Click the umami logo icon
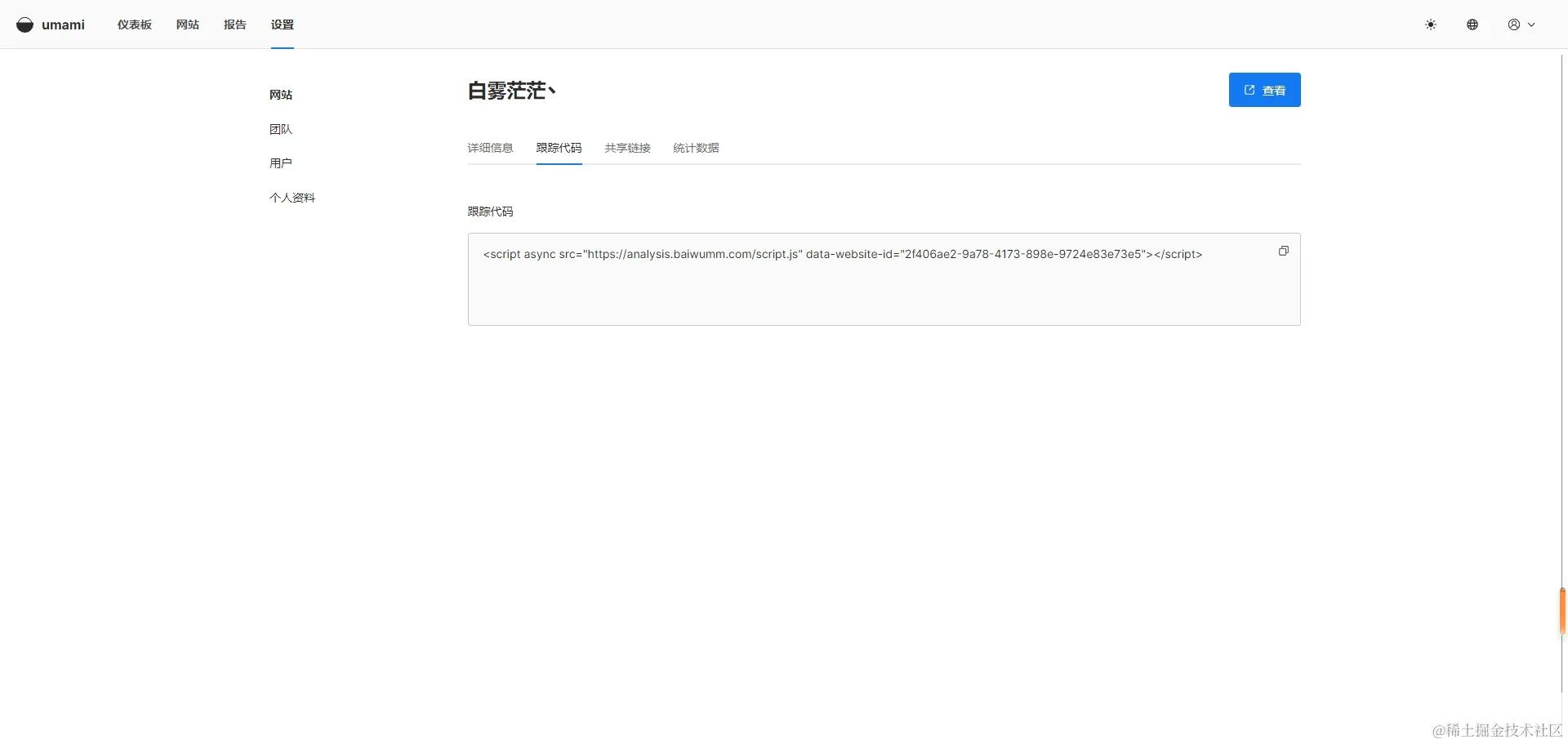Screen dimensions: 1568x744 (25, 25)
